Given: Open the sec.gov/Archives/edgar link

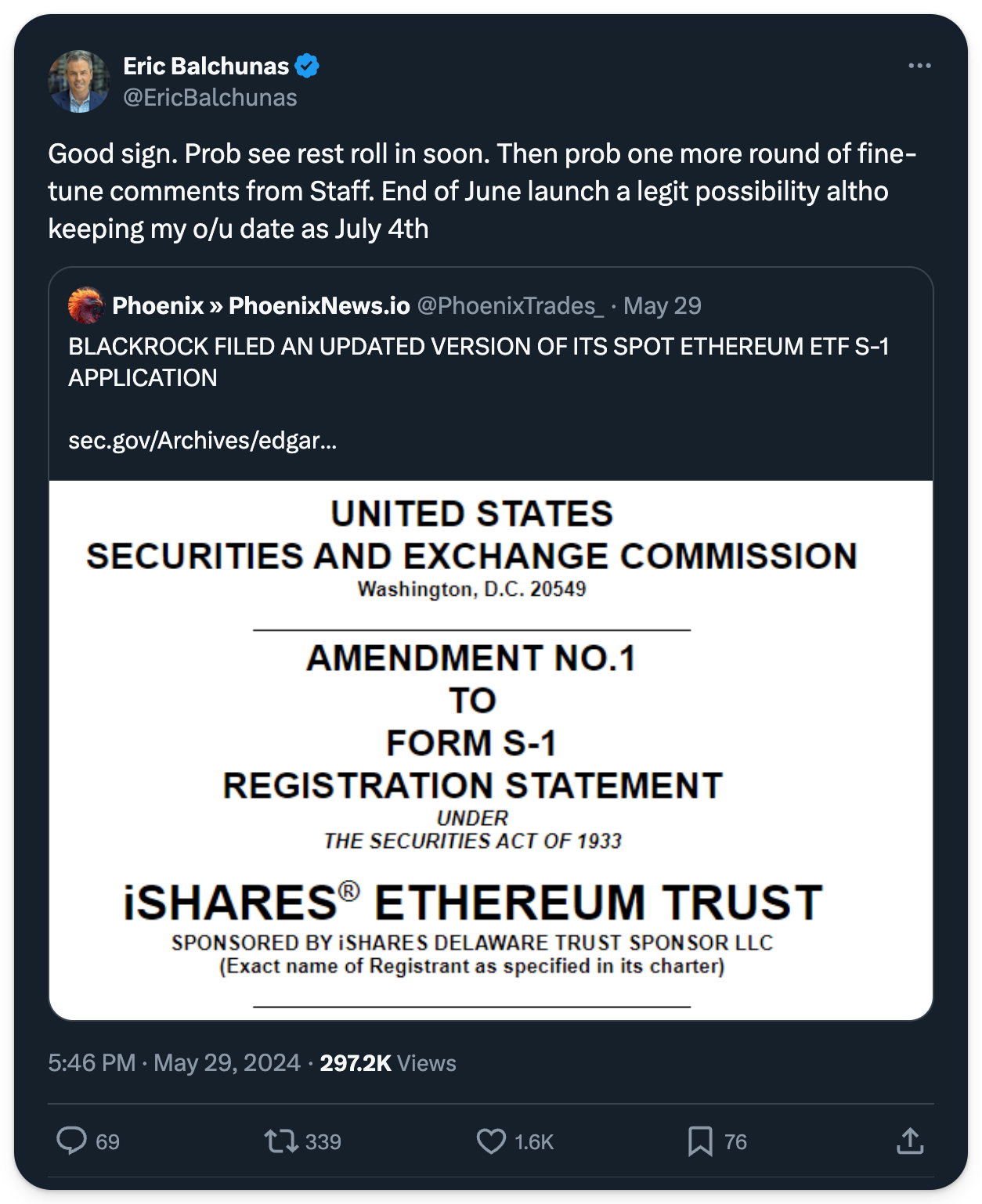Looking at the screenshot, I should (x=202, y=441).
